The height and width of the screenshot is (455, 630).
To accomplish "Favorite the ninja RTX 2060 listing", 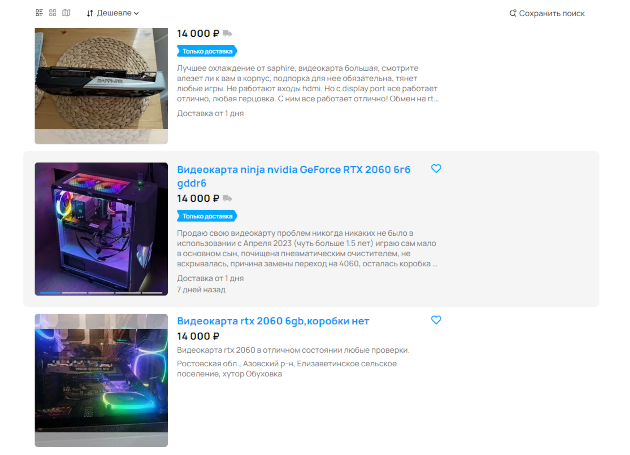I will [x=436, y=168].
